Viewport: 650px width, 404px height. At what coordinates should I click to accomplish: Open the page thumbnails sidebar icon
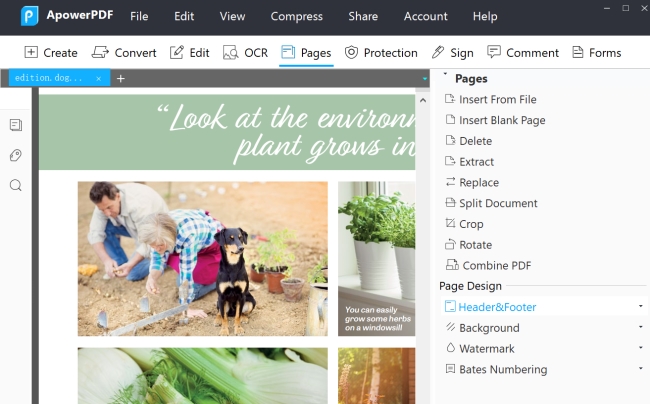click(x=16, y=125)
